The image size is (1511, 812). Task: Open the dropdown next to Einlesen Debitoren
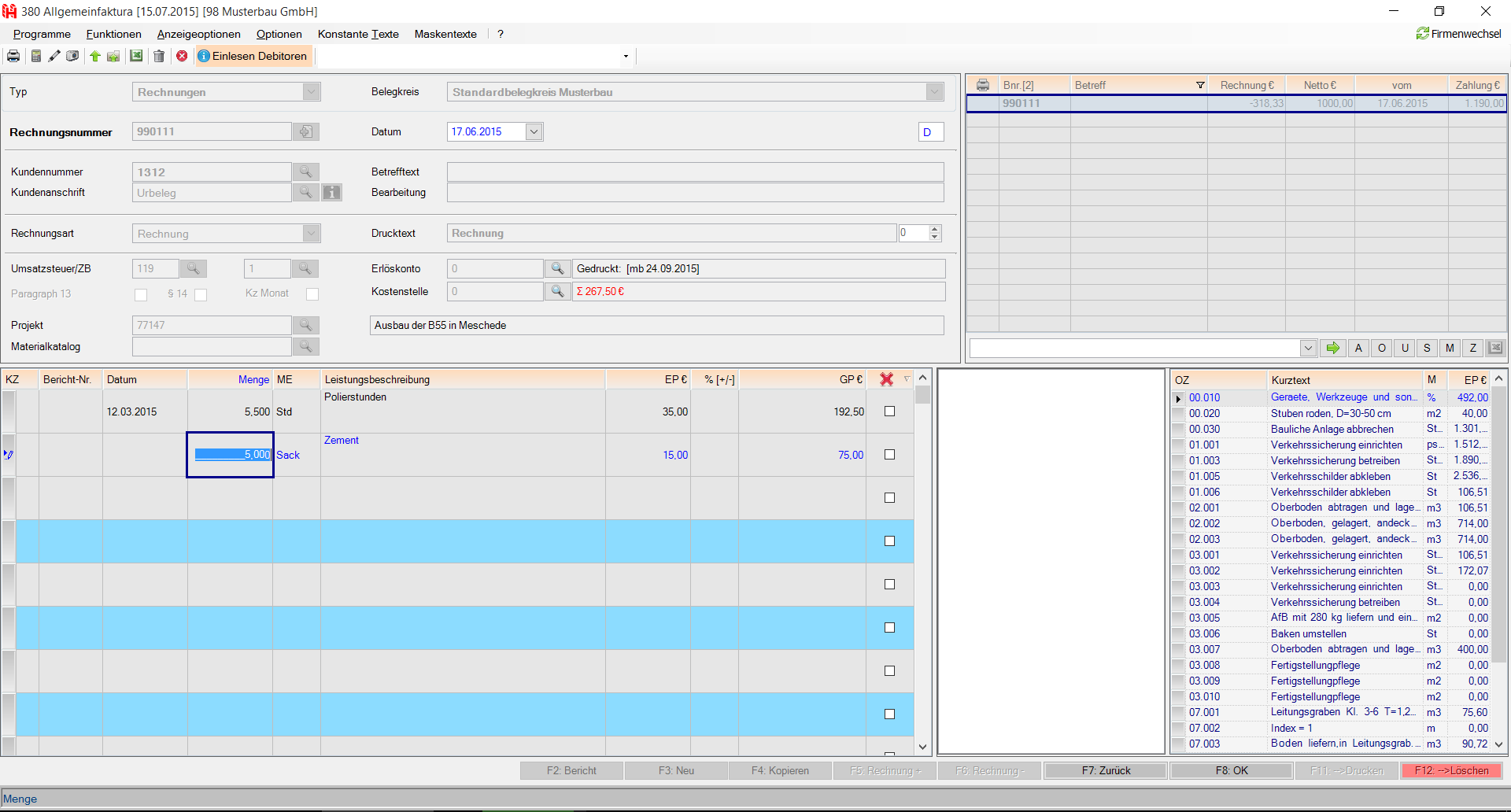[626, 56]
